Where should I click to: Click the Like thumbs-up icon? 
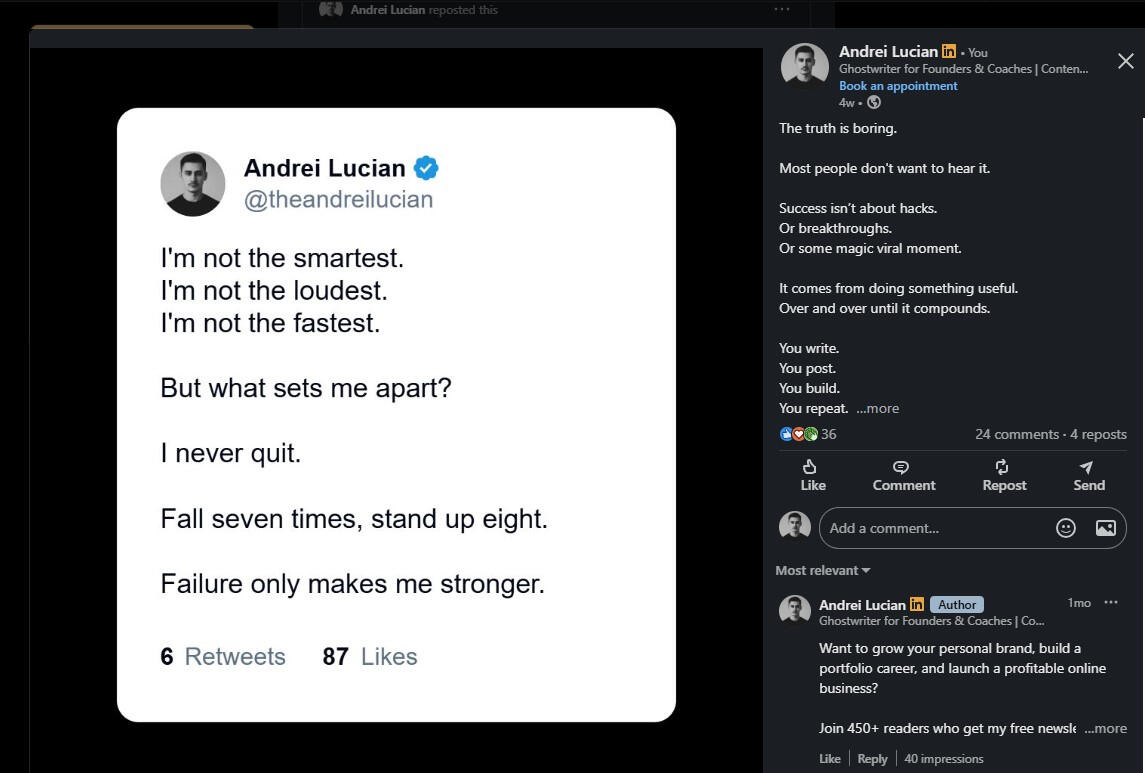811,467
